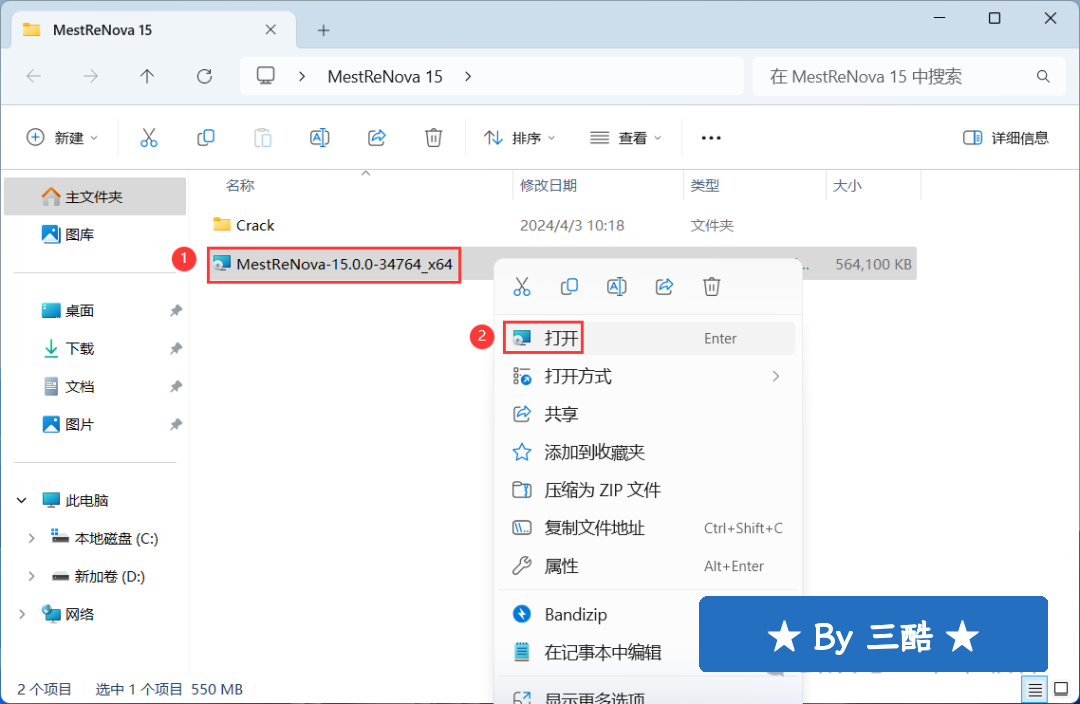
Task: Click the Cut icon in the toolbar
Action: [x=149, y=138]
